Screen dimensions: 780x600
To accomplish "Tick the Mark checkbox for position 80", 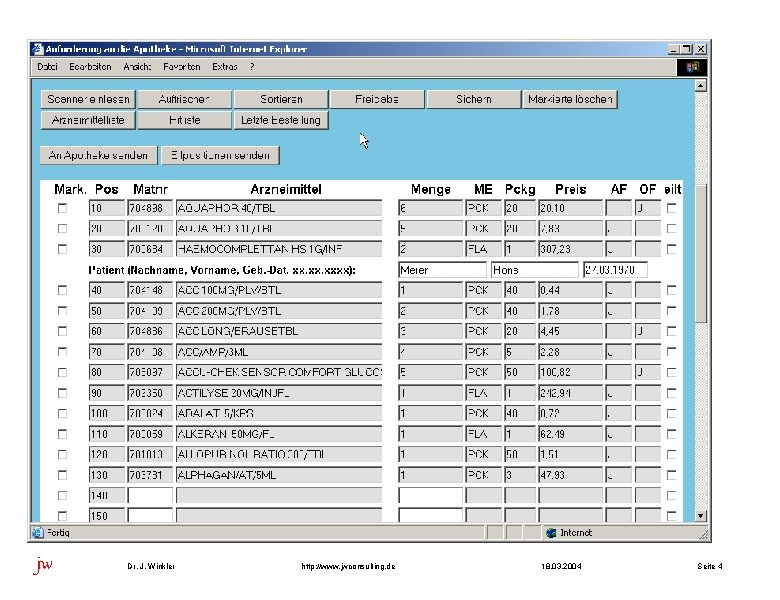I will click(x=62, y=372).
